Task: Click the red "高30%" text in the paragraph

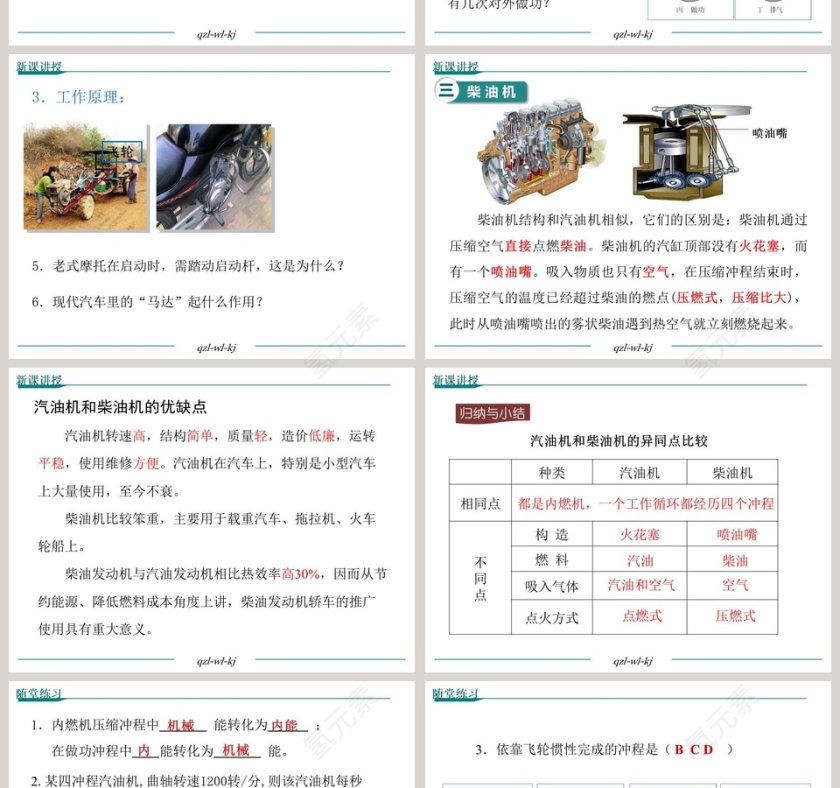Action: (300, 574)
